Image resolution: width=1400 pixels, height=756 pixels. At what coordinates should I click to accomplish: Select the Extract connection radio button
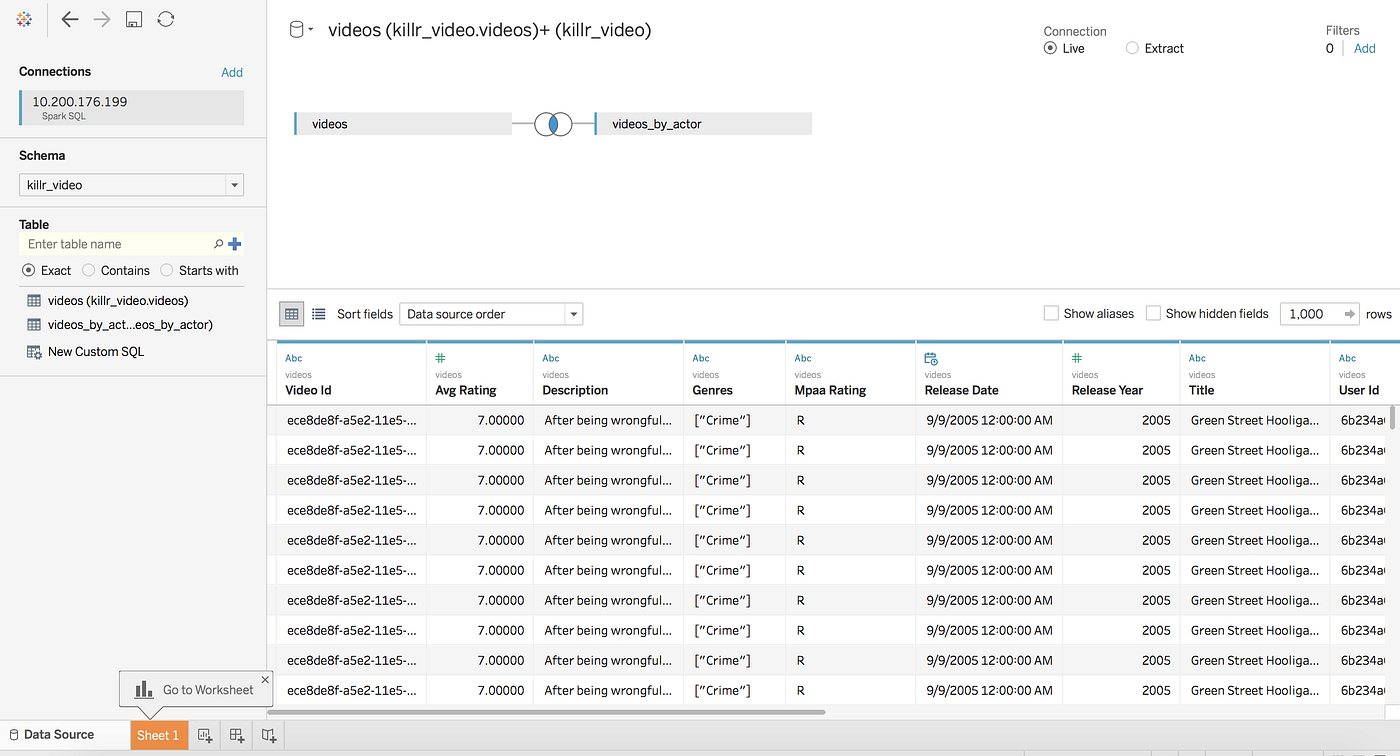1131,48
